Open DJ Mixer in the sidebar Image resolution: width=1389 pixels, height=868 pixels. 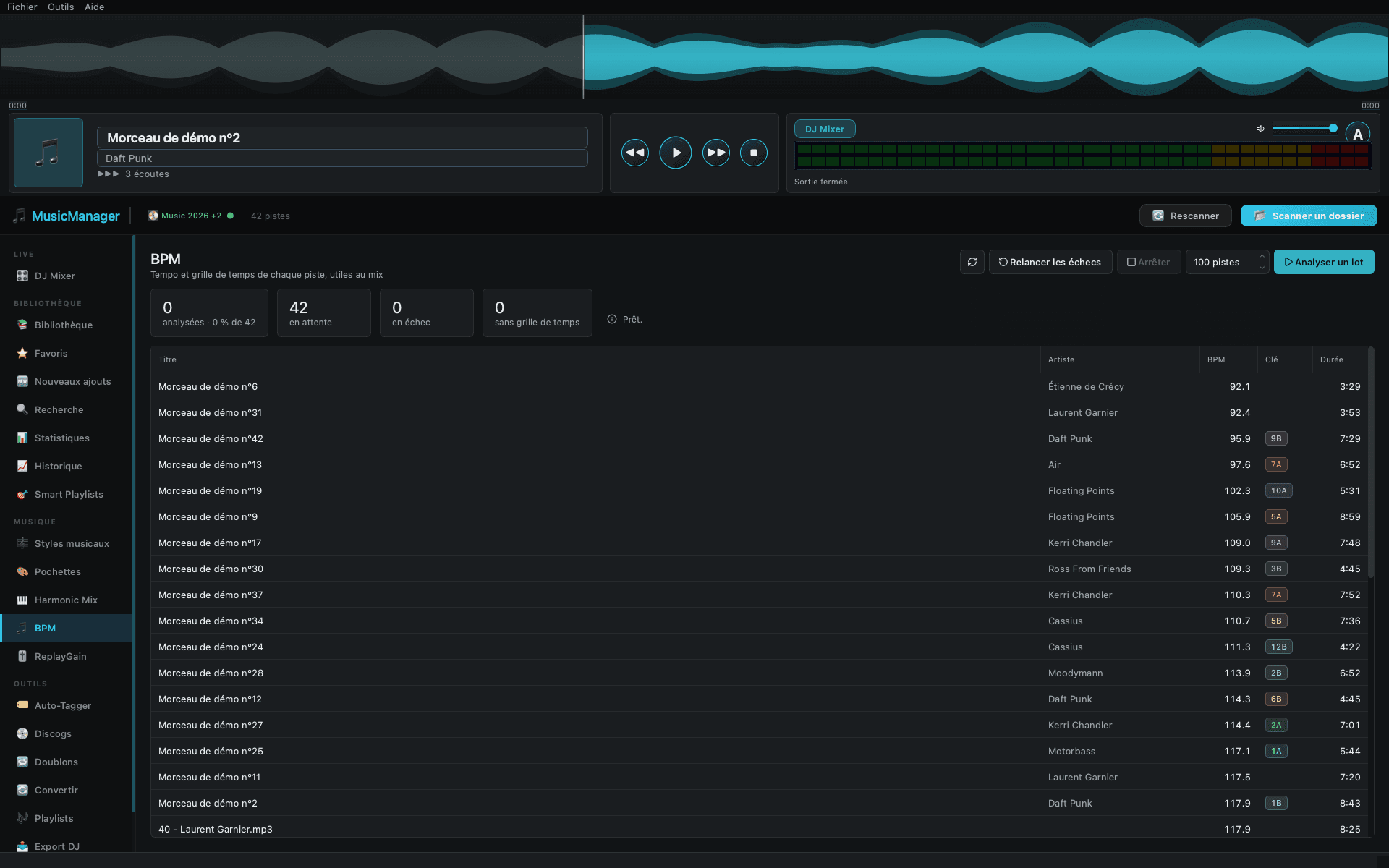67,276
